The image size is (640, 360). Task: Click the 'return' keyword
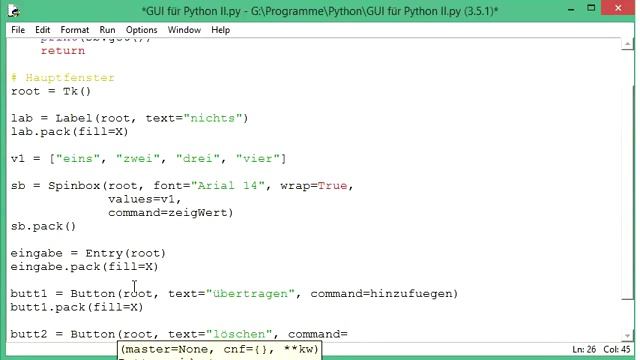(x=63, y=51)
